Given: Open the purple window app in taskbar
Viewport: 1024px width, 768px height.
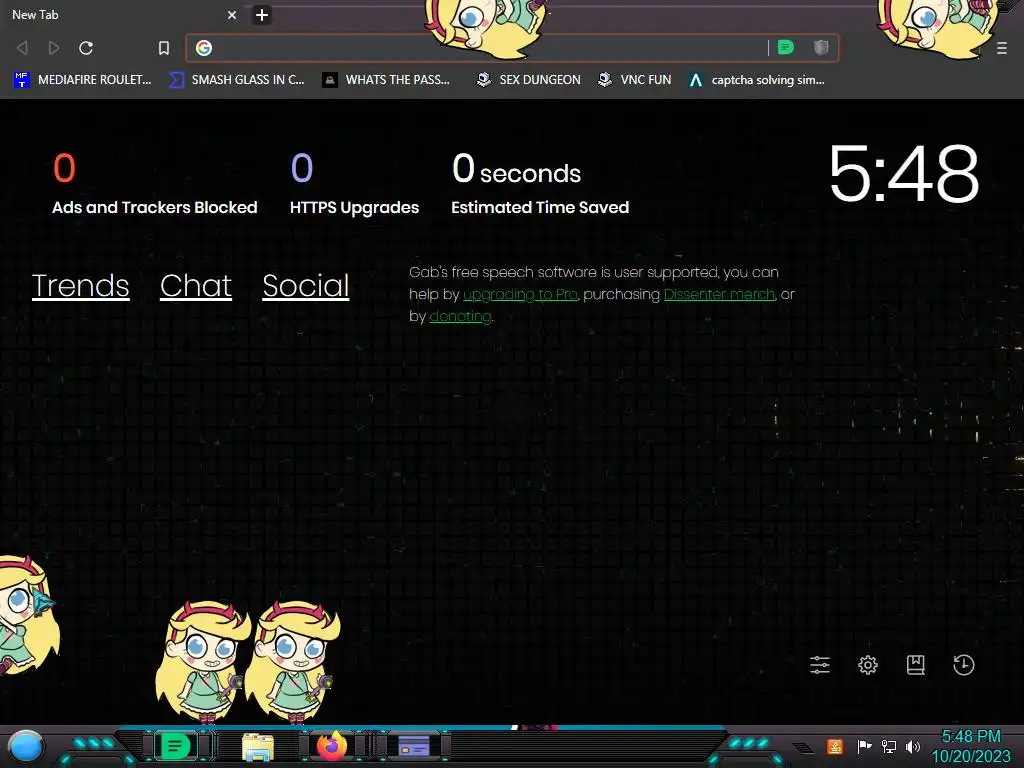Looking at the screenshot, I should click(414, 746).
